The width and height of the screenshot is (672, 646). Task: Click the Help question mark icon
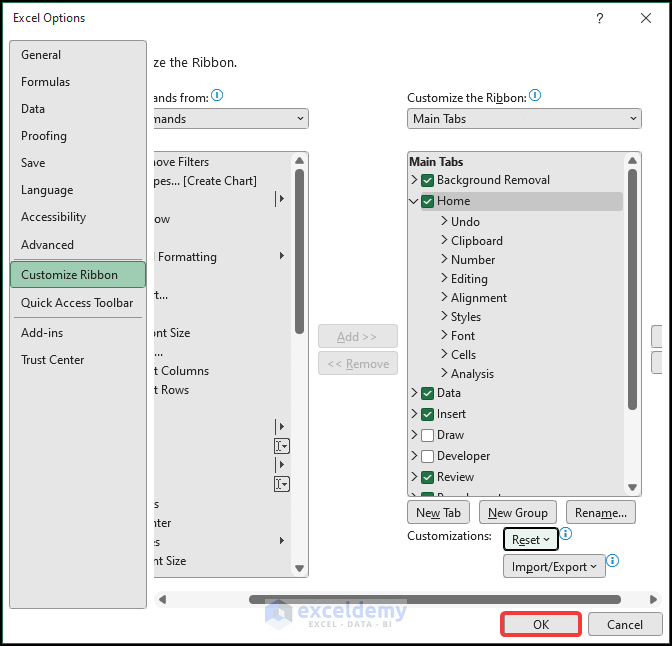tap(600, 18)
